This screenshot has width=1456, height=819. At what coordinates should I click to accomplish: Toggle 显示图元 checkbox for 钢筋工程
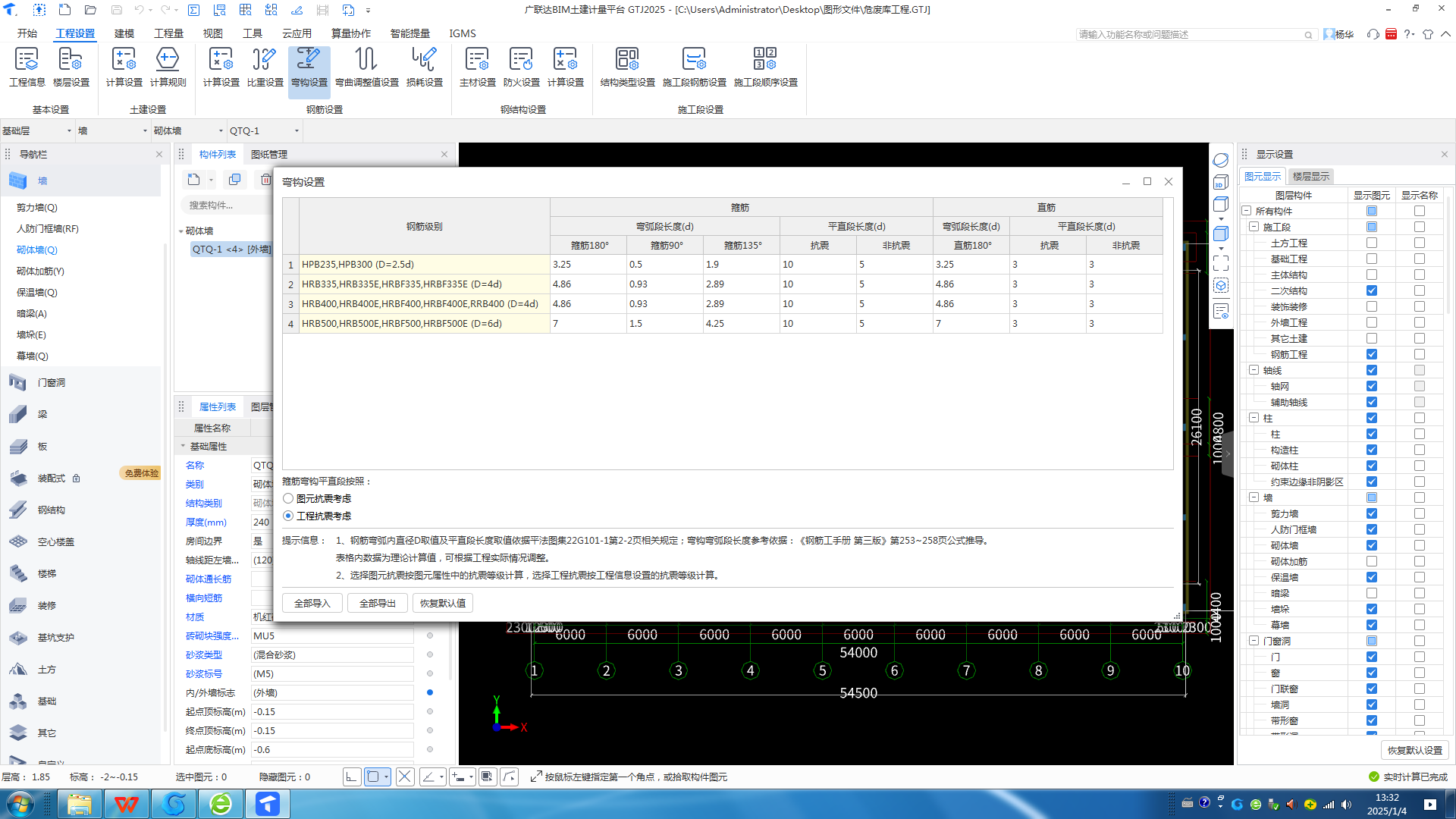(1371, 354)
